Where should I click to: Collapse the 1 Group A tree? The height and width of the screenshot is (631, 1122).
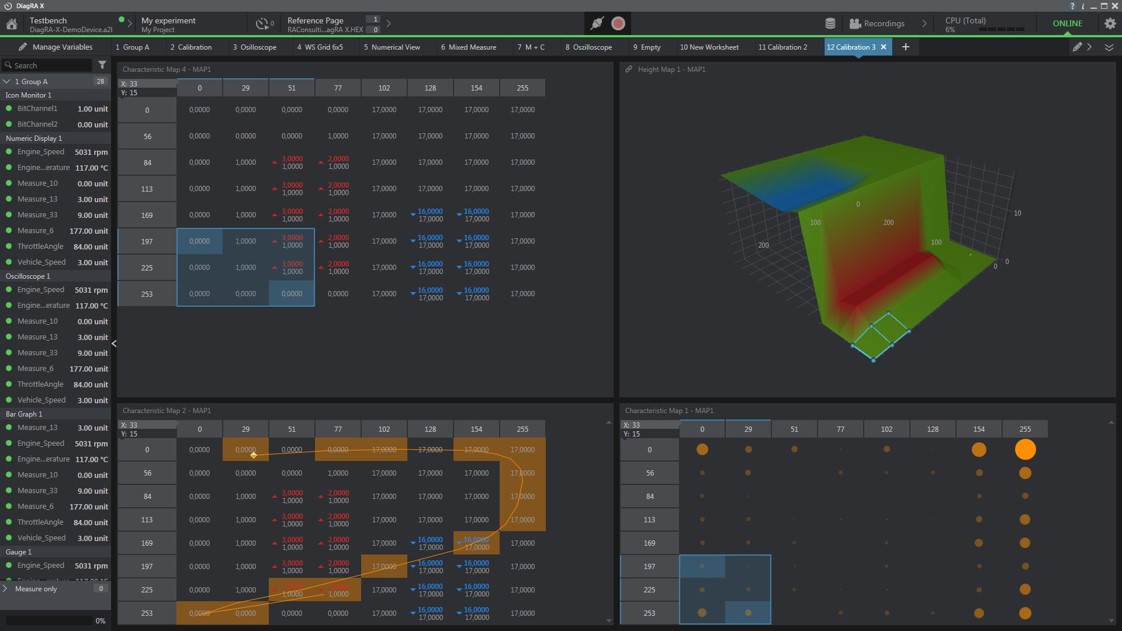(6, 82)
